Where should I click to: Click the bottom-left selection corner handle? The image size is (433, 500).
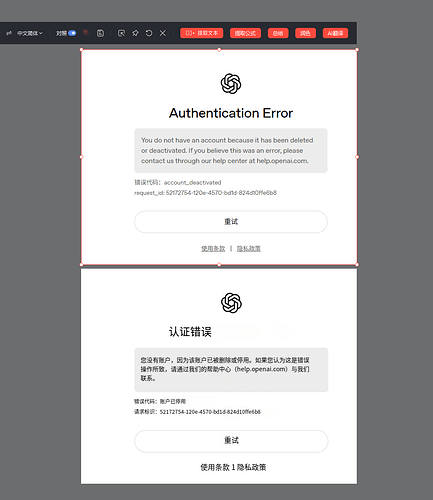[81, 265]
